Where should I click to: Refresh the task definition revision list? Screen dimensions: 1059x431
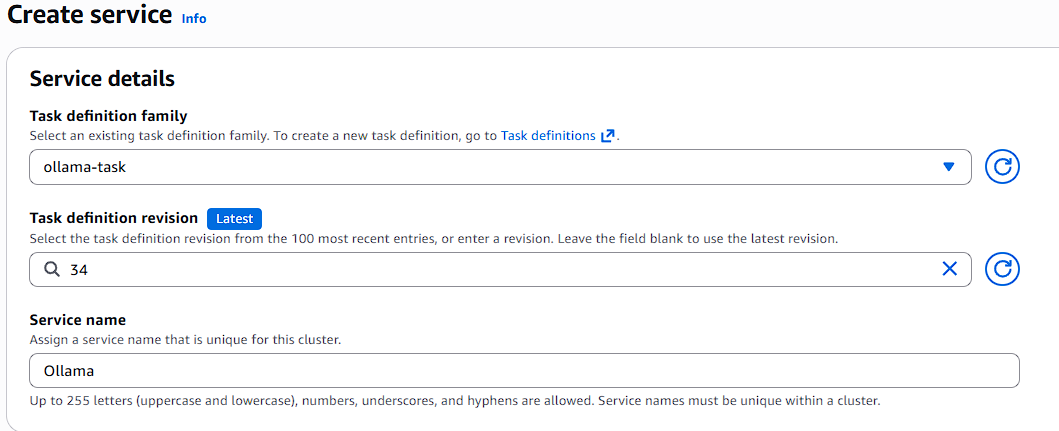[x=1002, y=269]
